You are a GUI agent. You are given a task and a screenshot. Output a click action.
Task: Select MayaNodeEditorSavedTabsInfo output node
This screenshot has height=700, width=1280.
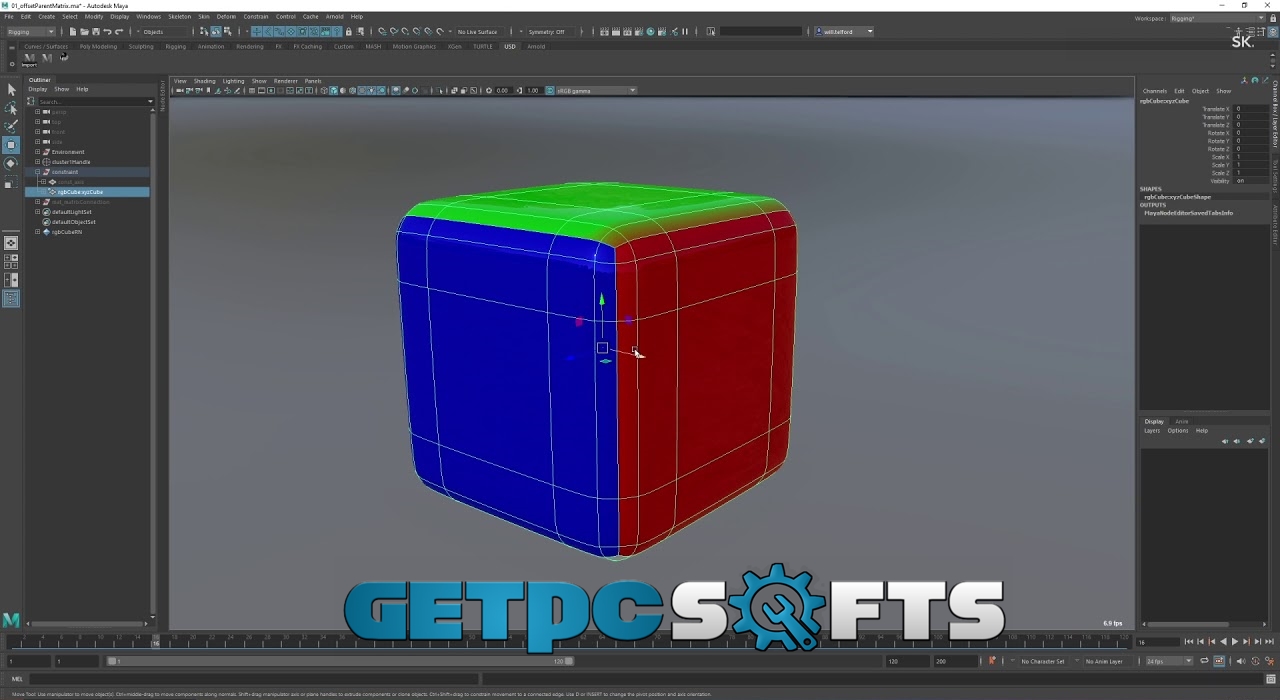coord(1188,213)
